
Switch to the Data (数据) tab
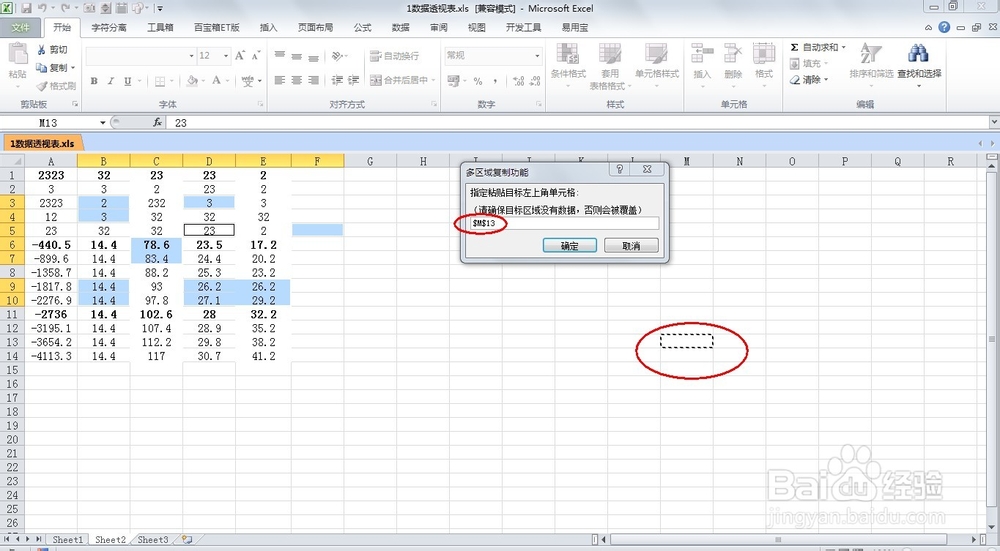coord(401,27)
